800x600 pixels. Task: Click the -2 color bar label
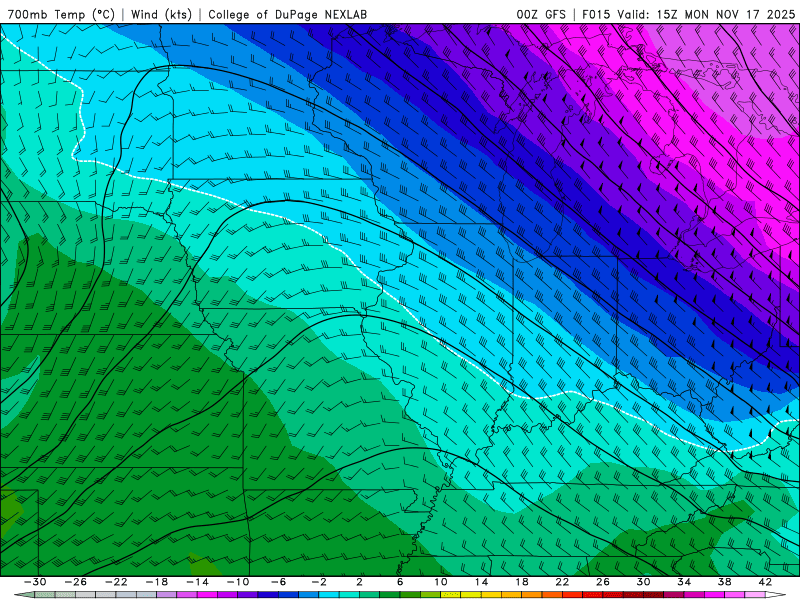tap(319, 582)
